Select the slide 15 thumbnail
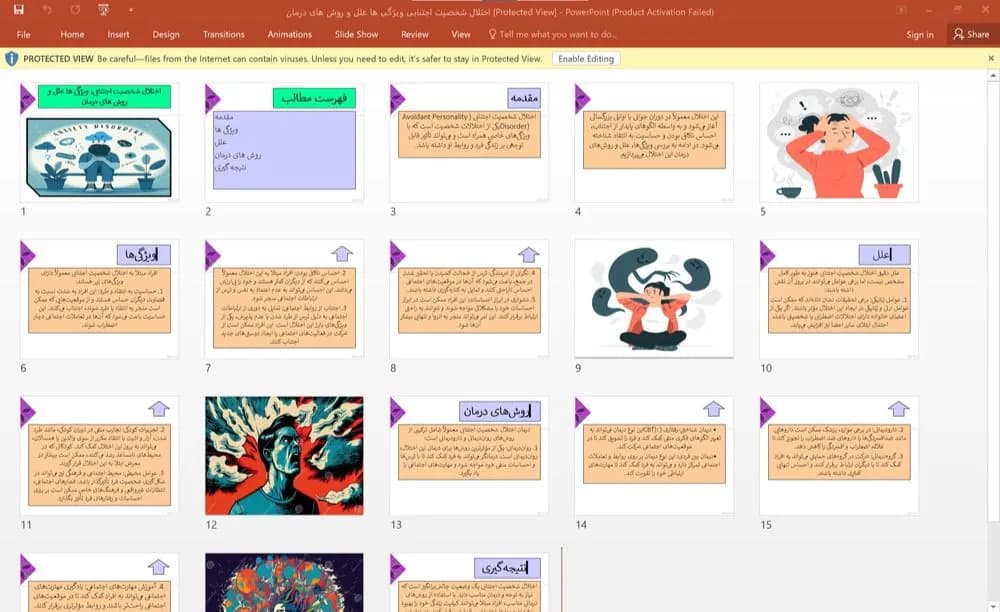The height and width of the screenshot is (612, 1000). pyautogui.click(x=839, y=456)
